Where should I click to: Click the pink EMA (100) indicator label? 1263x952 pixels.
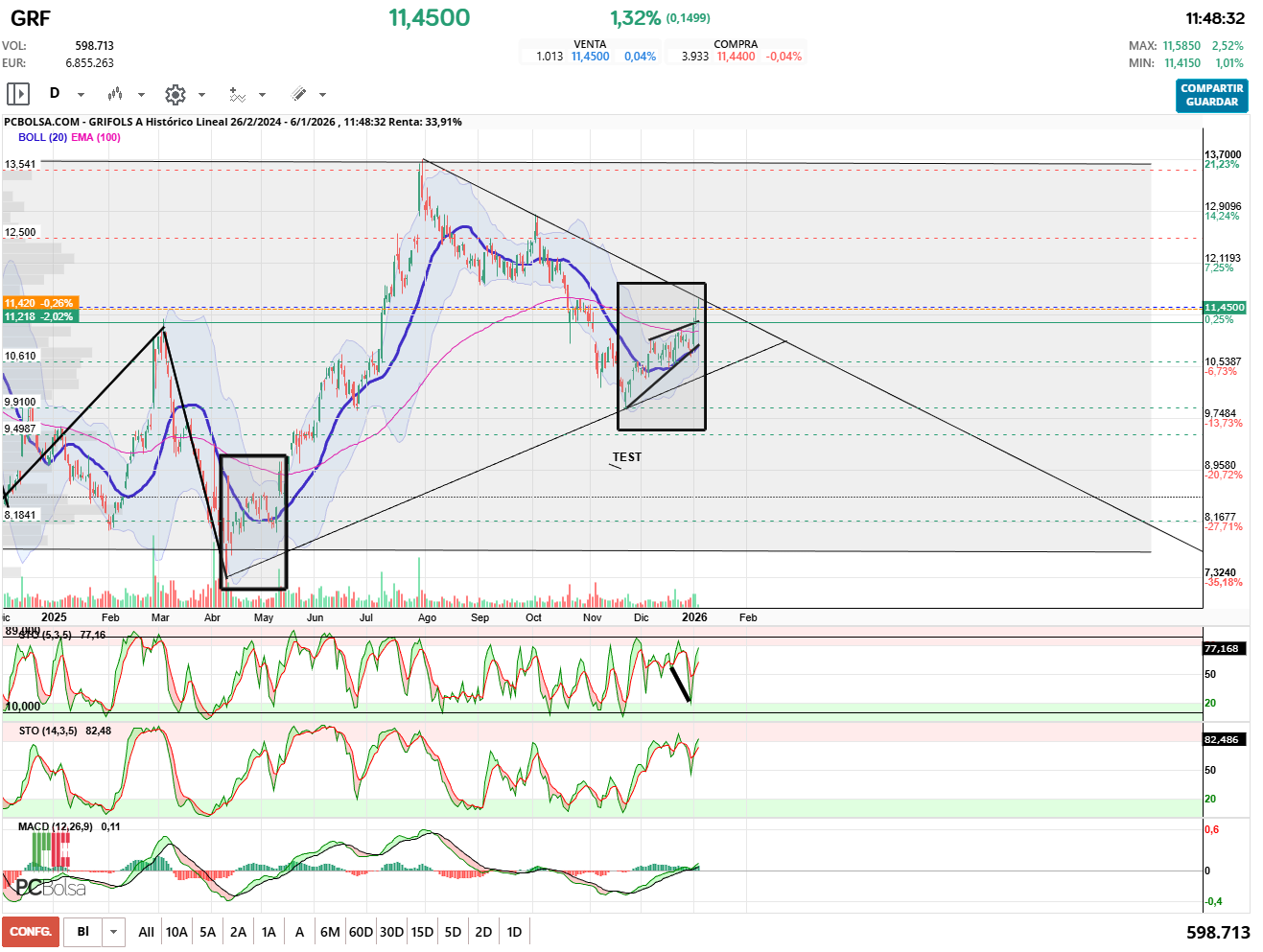pyautogui.click(x=96, y=137)
